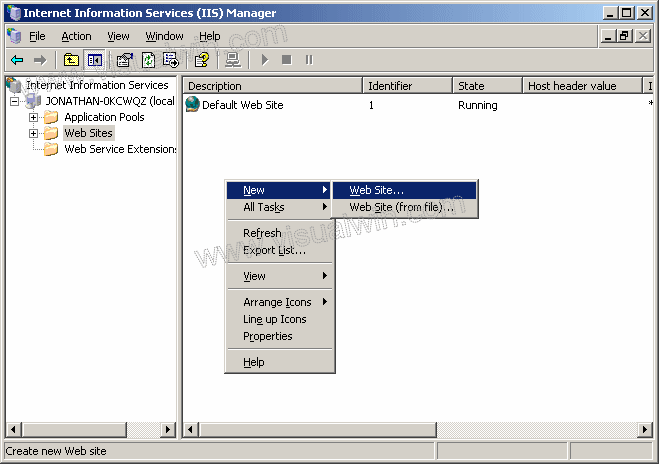Expand the Application Pools node
The image size is (659, 464).
pyautogui.click(x=33, y=117)
